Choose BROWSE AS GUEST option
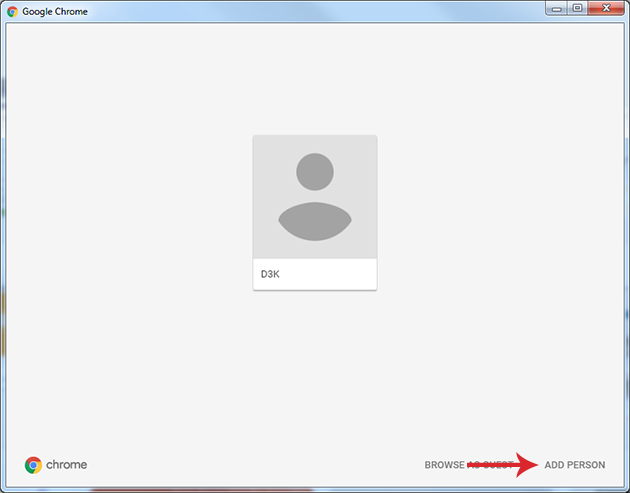The image size is (630, 493). (x=468, y=465)
